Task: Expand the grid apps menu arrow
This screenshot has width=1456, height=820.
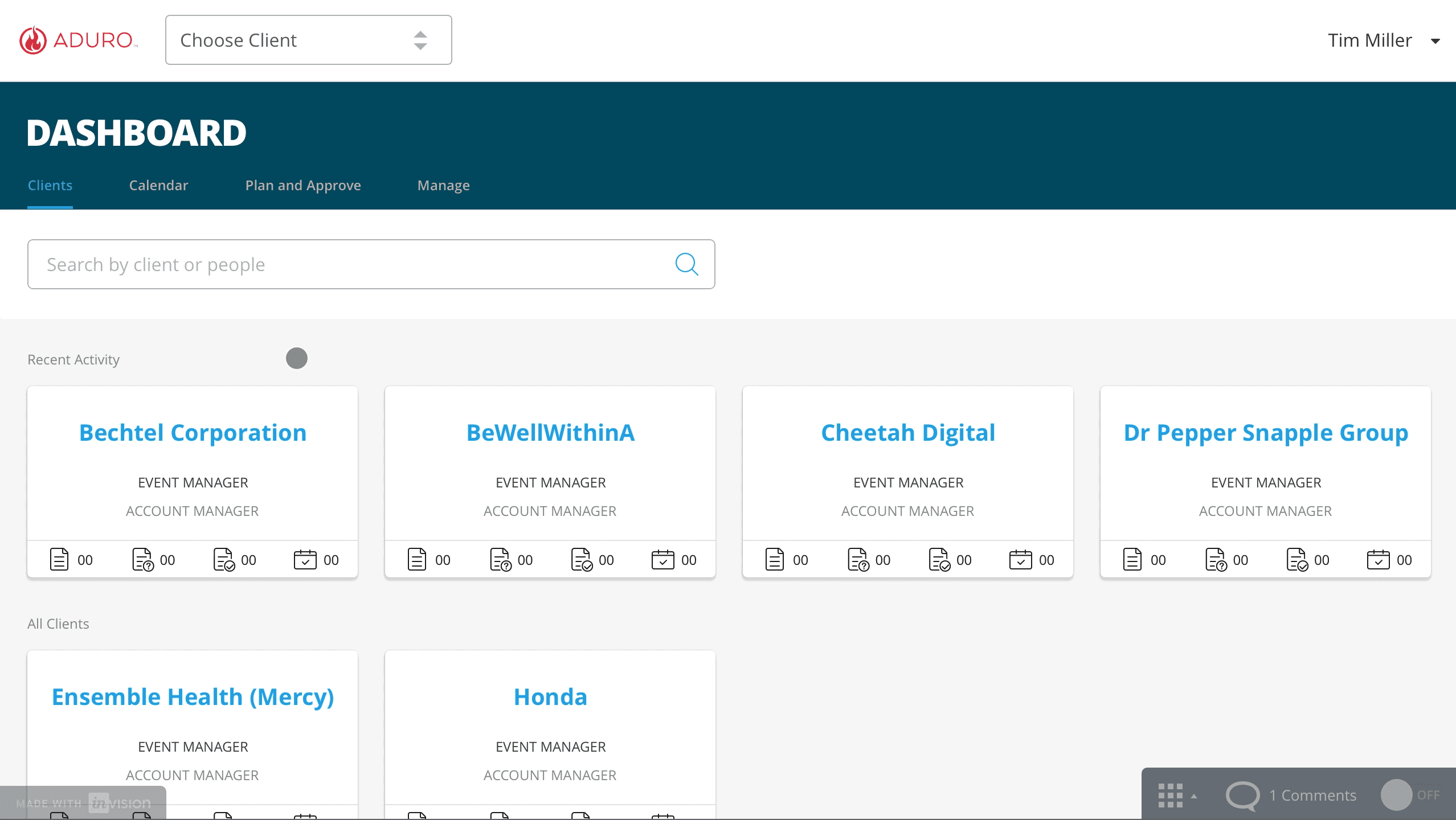Action: tap(1194, 796)
